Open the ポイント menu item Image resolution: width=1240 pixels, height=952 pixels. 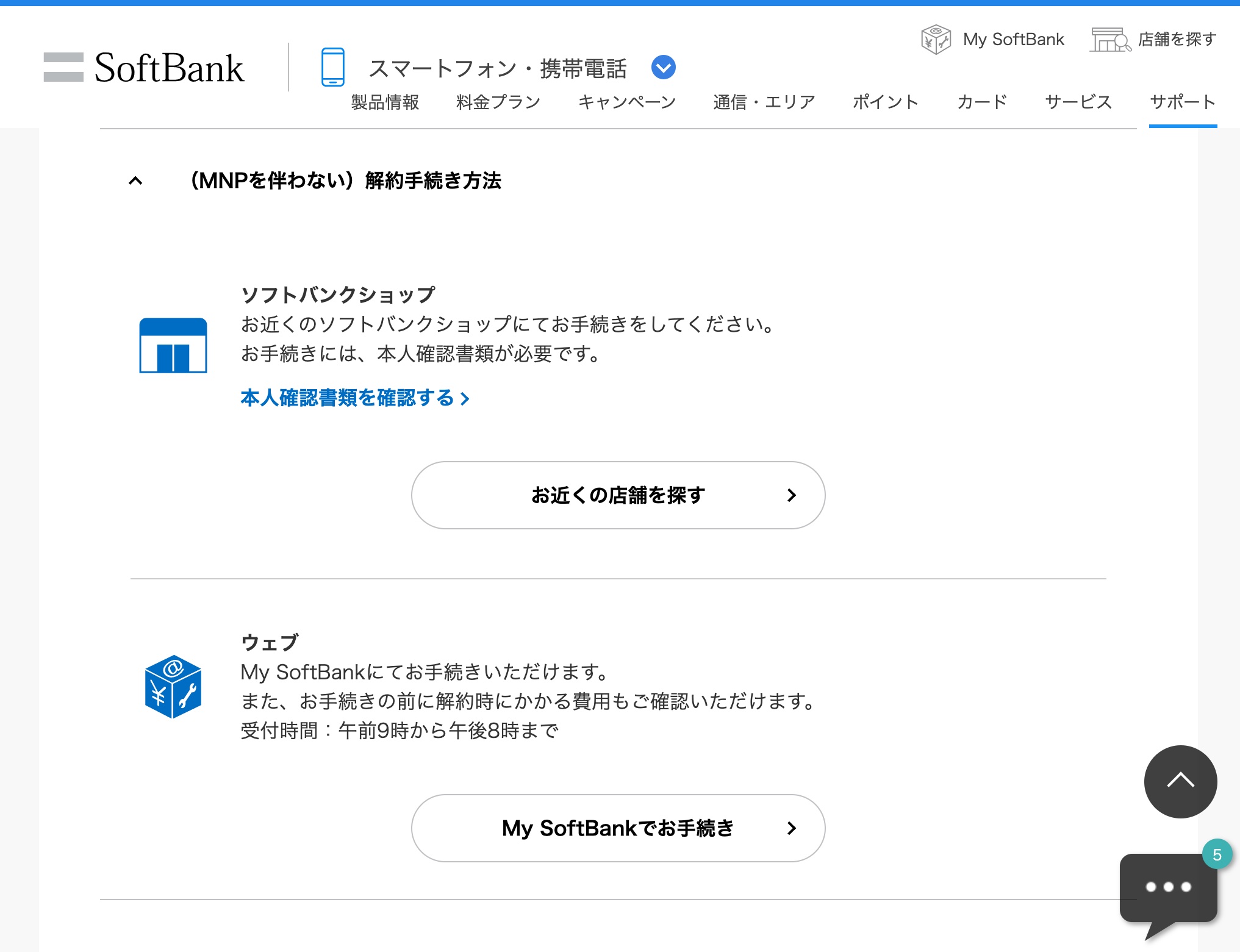(885, 102)
